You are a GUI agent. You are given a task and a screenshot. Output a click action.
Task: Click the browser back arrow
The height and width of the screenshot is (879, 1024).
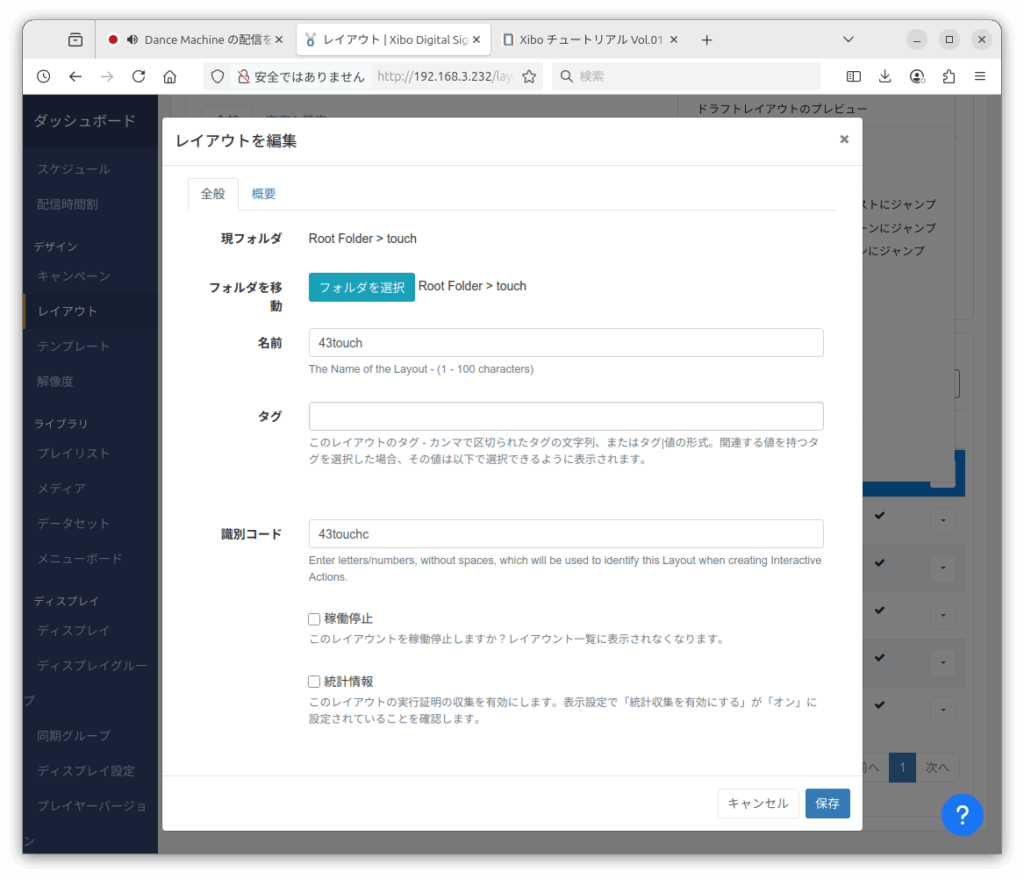pyautogui.click(x=75, y=76)
